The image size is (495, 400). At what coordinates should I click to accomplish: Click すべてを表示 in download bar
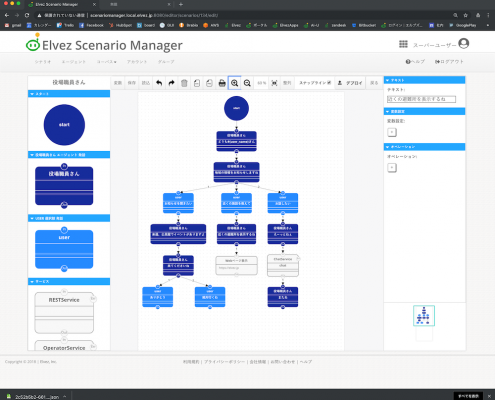coord(468,396)
